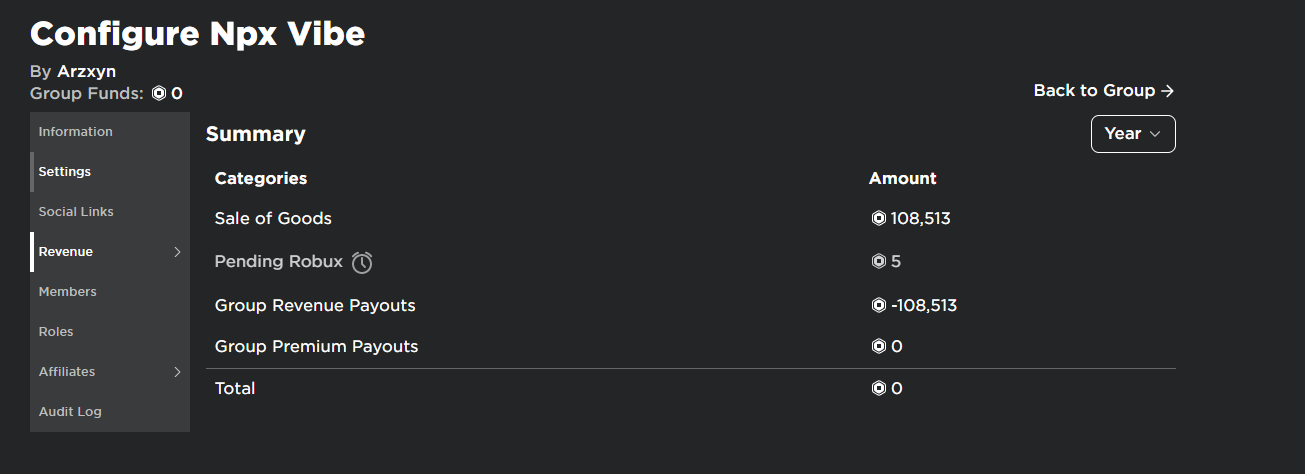This screenshot has height=474, width=1305.
Task: Select the Roles sidebar entry
Action: pyautogui.click(x=56, y=332)
